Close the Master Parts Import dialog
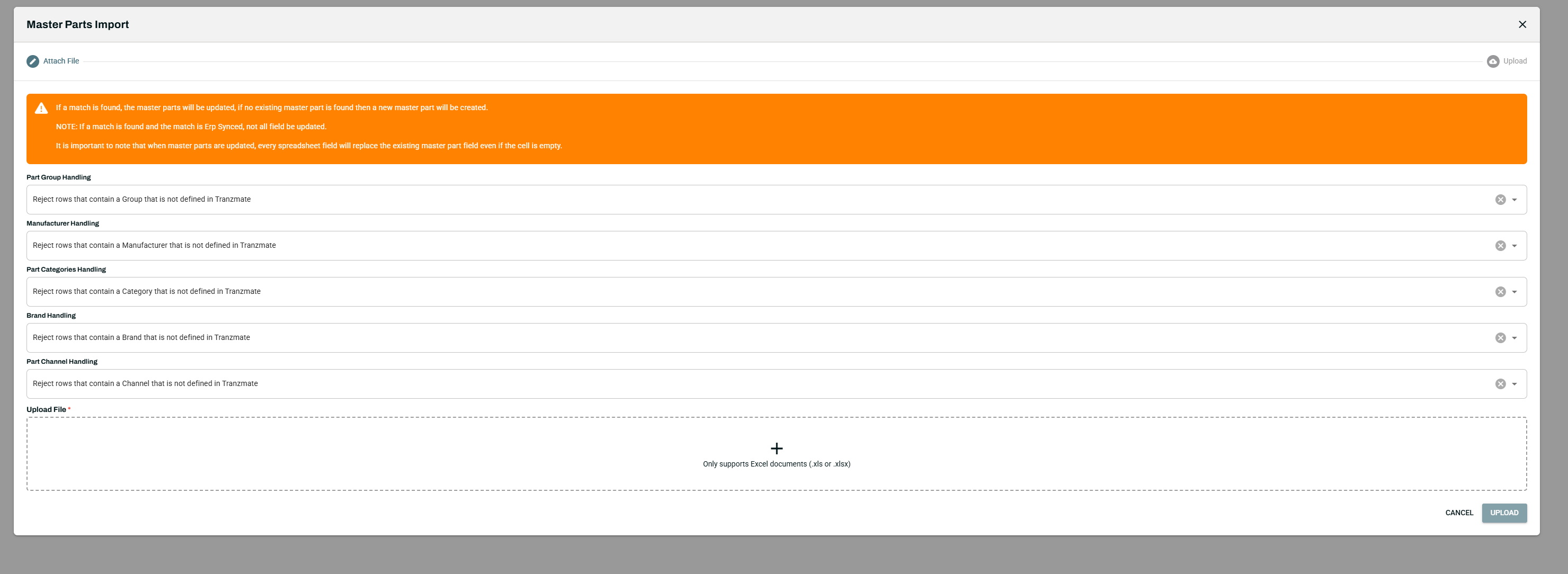1568x574 pixels. (1522, 24)
